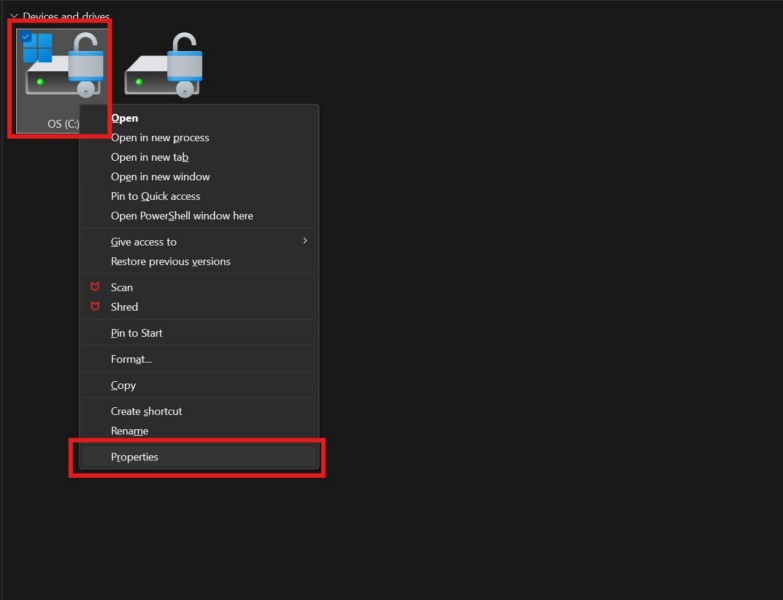Choose Open in new tab
The image size is (783, 600).
(199, 157)
